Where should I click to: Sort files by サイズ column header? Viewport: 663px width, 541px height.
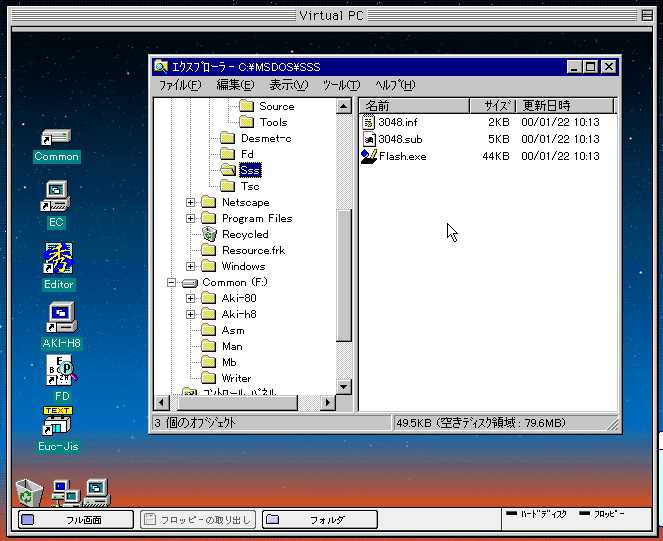[493, 105]
